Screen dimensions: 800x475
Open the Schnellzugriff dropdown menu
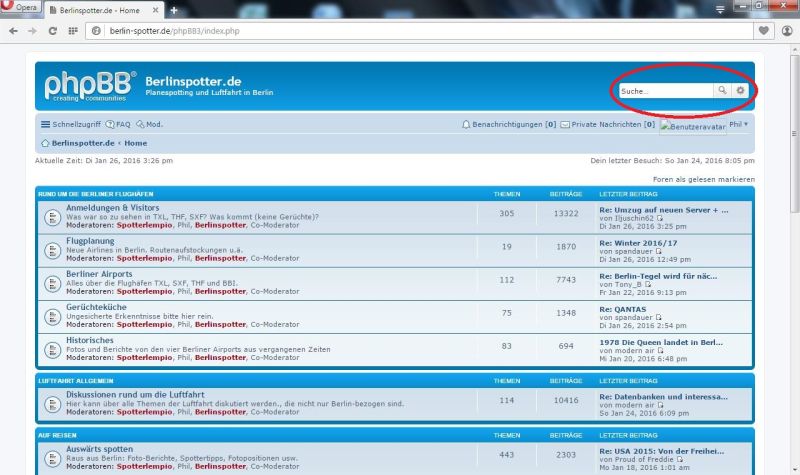pos(71,124)
